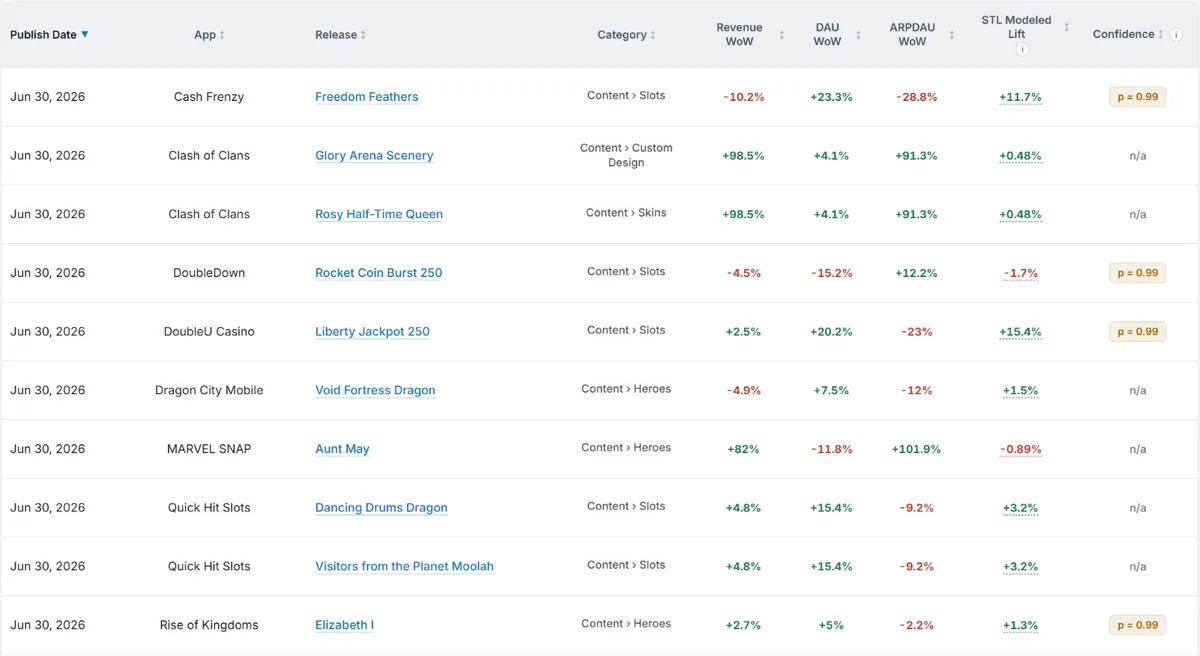The height and width of the screenshot is (656, 1200).
Task: Click the DoubleU Casino p = 0.99 badge
Action: [1138, 332]
